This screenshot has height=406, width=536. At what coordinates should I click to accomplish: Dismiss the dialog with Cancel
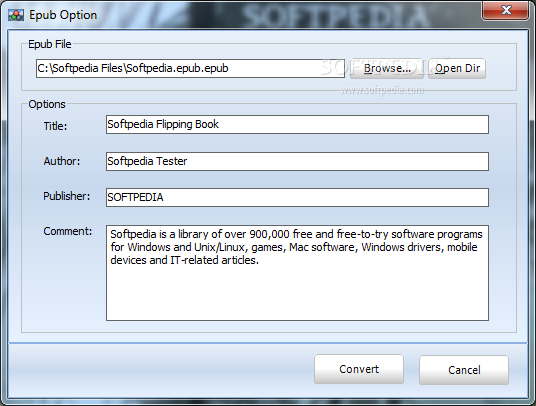tap(464, 370)
